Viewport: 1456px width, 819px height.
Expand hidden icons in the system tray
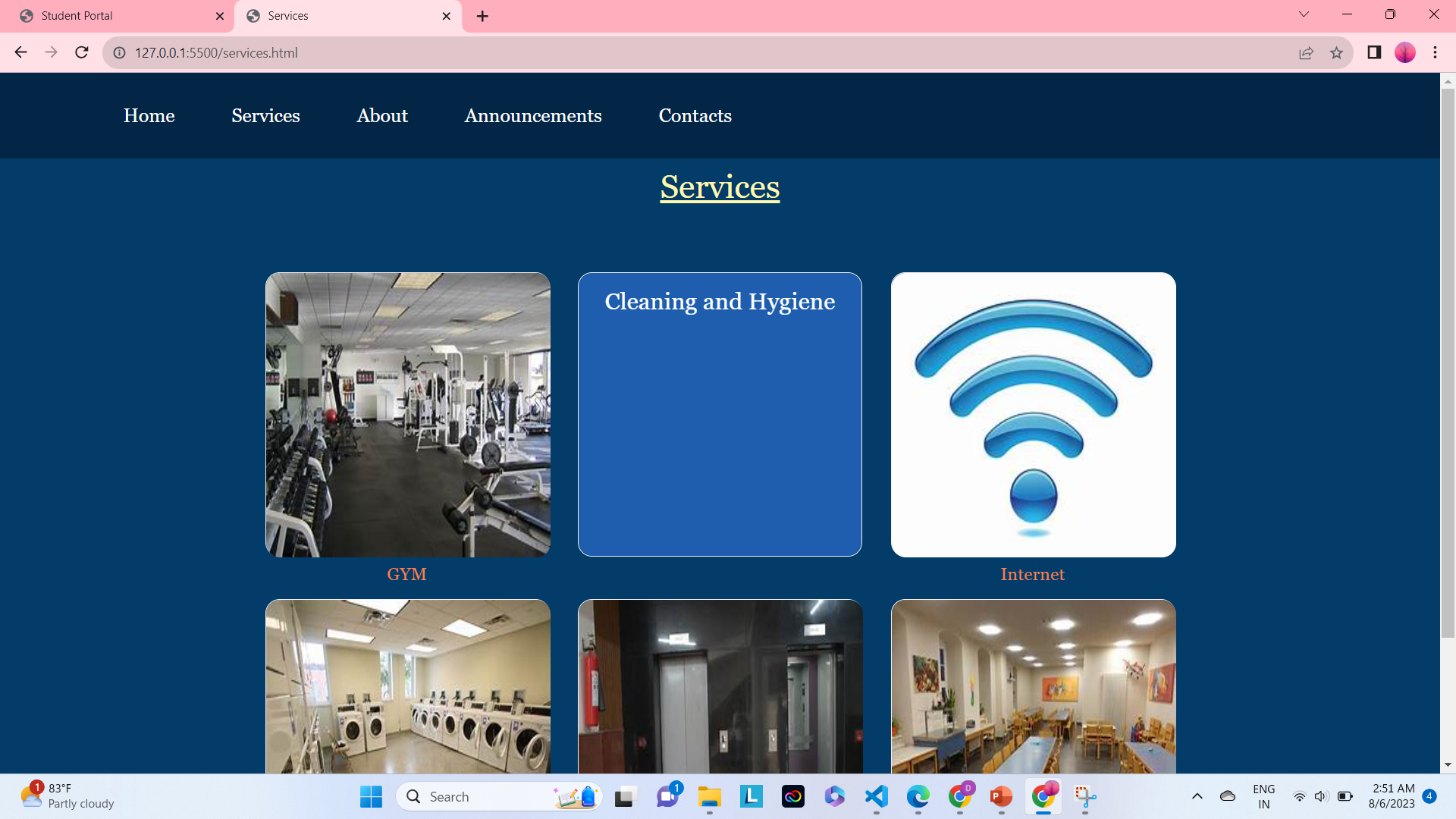click(x=1198, y=796)
